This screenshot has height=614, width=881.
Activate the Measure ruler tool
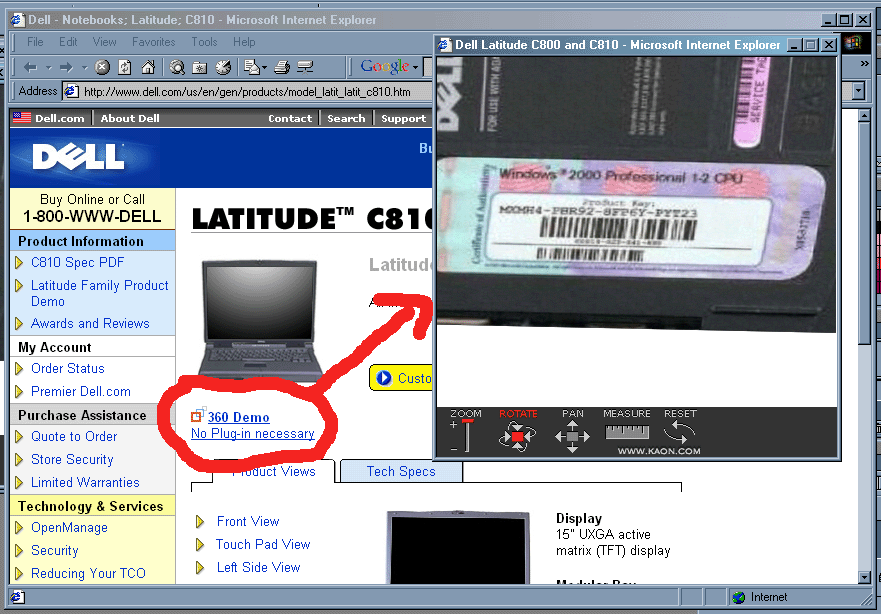click(626, 433)
